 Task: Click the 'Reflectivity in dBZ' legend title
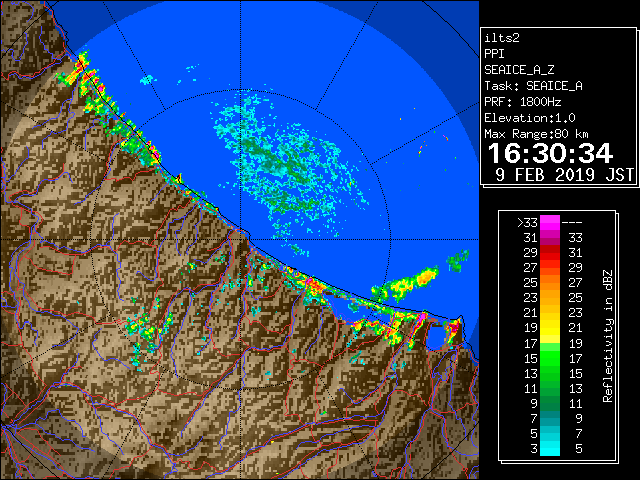(608, 336)
